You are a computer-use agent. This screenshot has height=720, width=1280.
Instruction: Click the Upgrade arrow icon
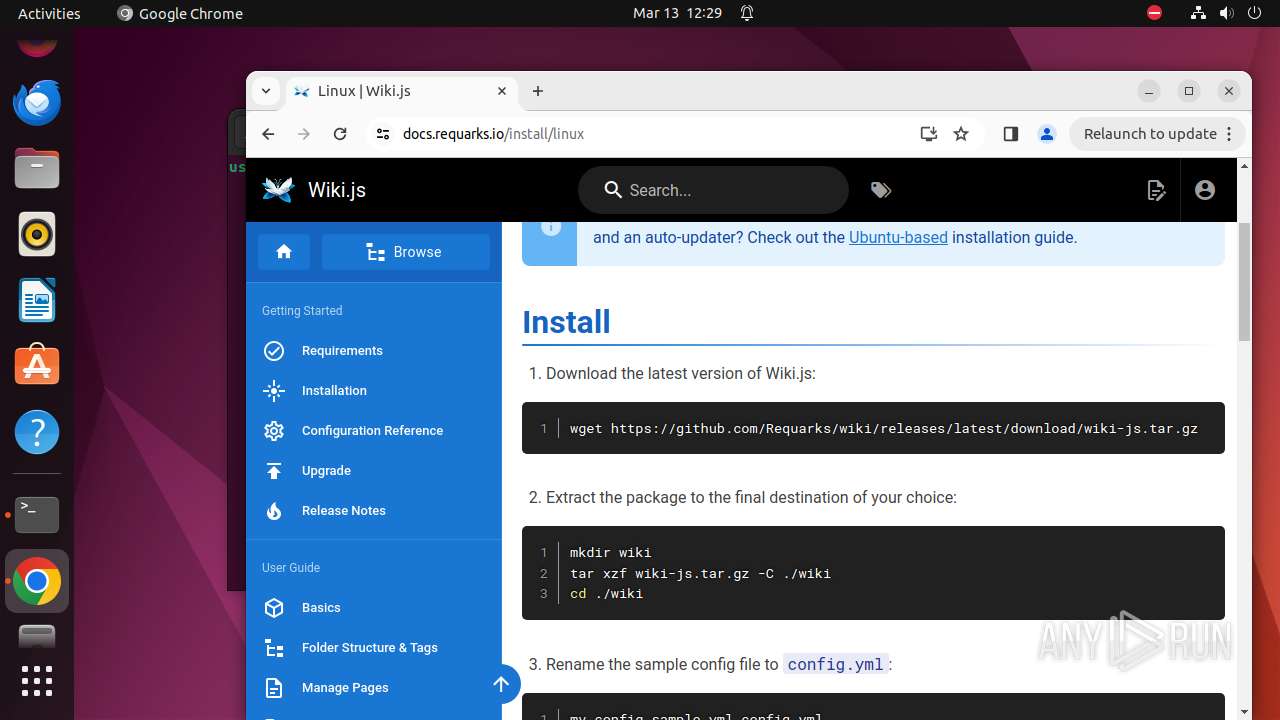[x=274, y=471]
